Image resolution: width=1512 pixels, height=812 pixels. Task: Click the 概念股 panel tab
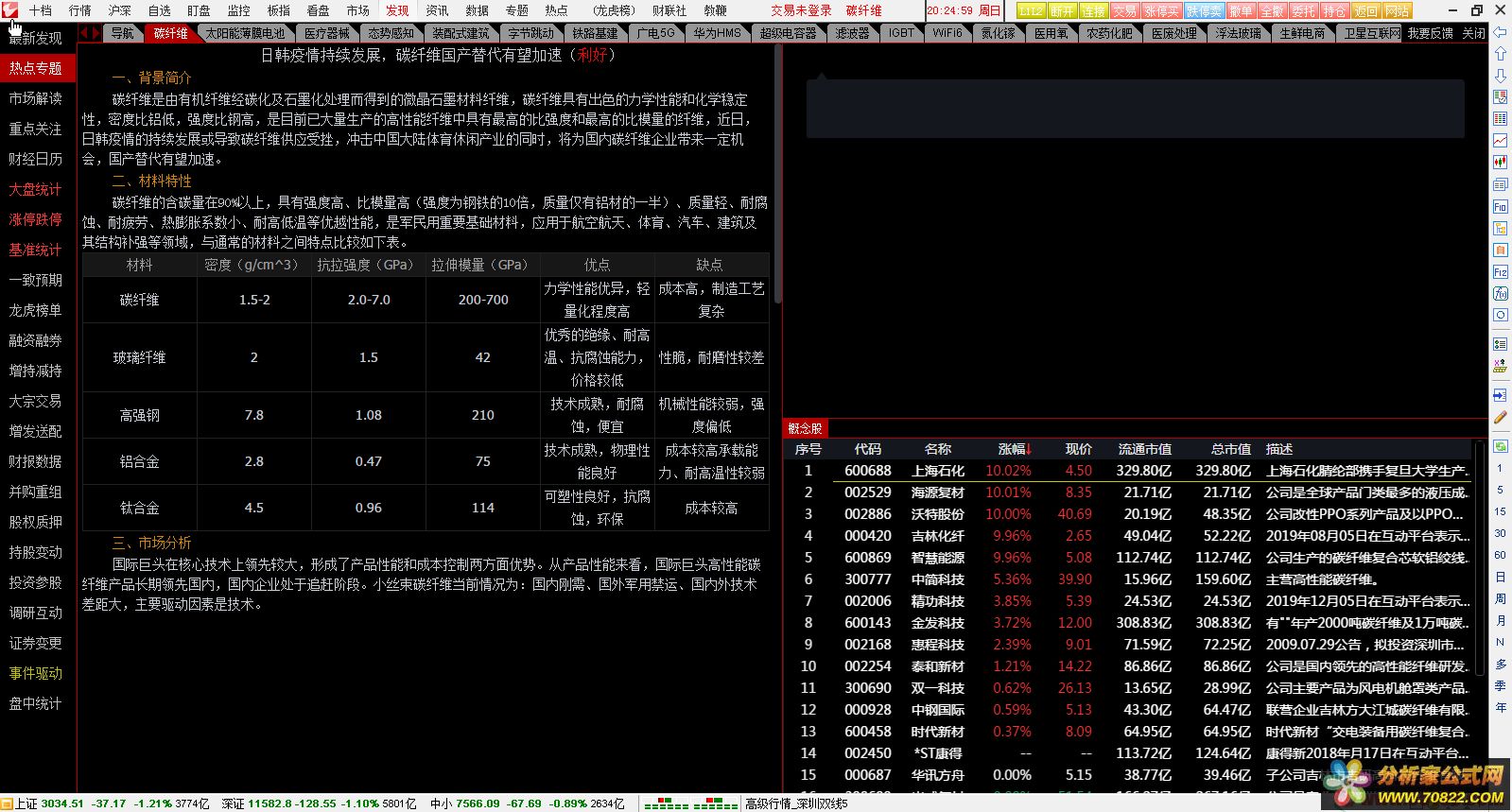click(805, 428)
